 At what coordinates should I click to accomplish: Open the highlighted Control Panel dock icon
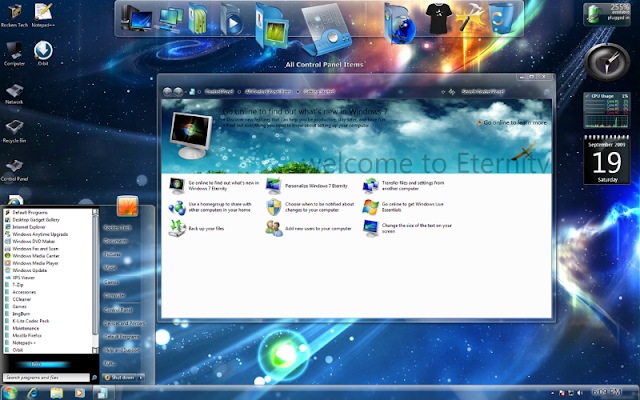pyautogui.click(x=327, y=29)
